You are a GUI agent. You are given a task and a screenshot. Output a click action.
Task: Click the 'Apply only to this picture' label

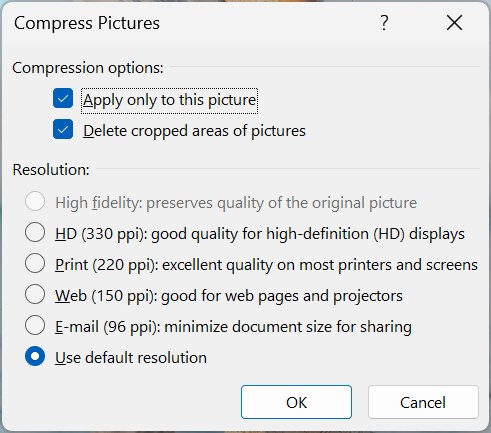pyautogui.click(x=169, y=100)
